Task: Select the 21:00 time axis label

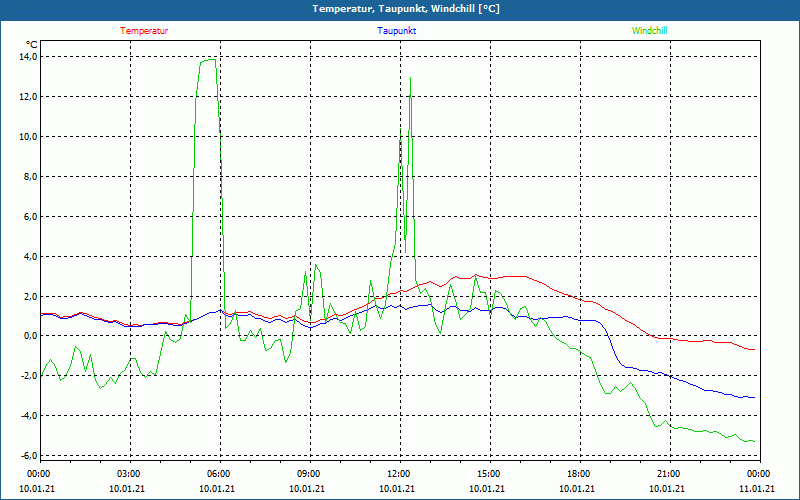Action: point(668,474)
